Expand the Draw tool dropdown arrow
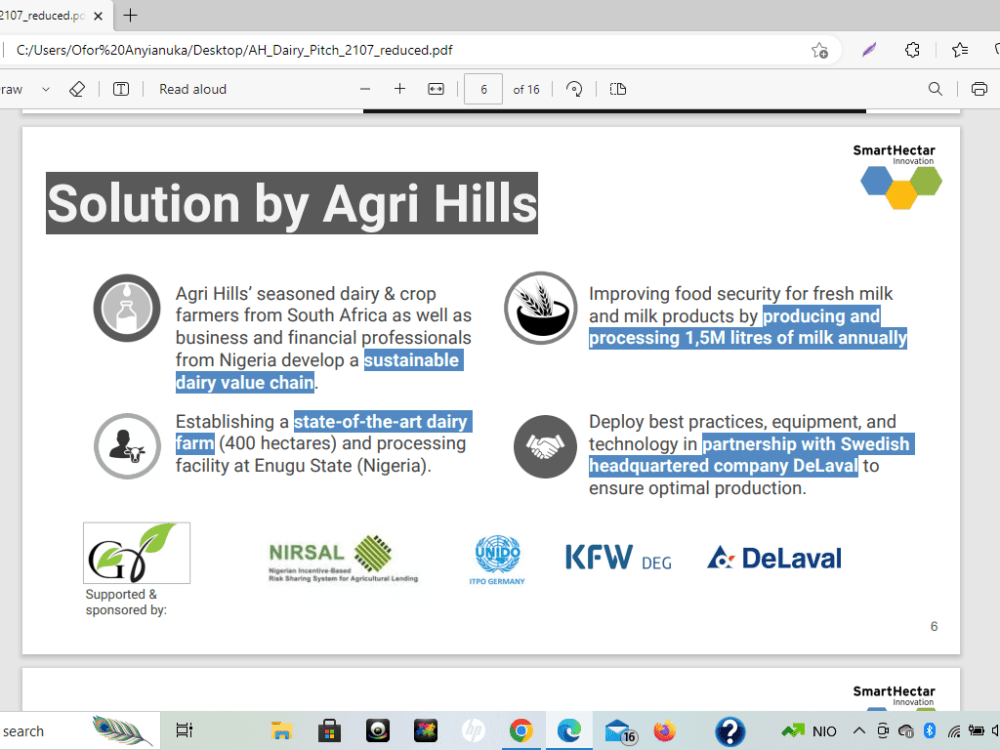The width and height of the screenshot is (1000, 750). pos(46,89)
